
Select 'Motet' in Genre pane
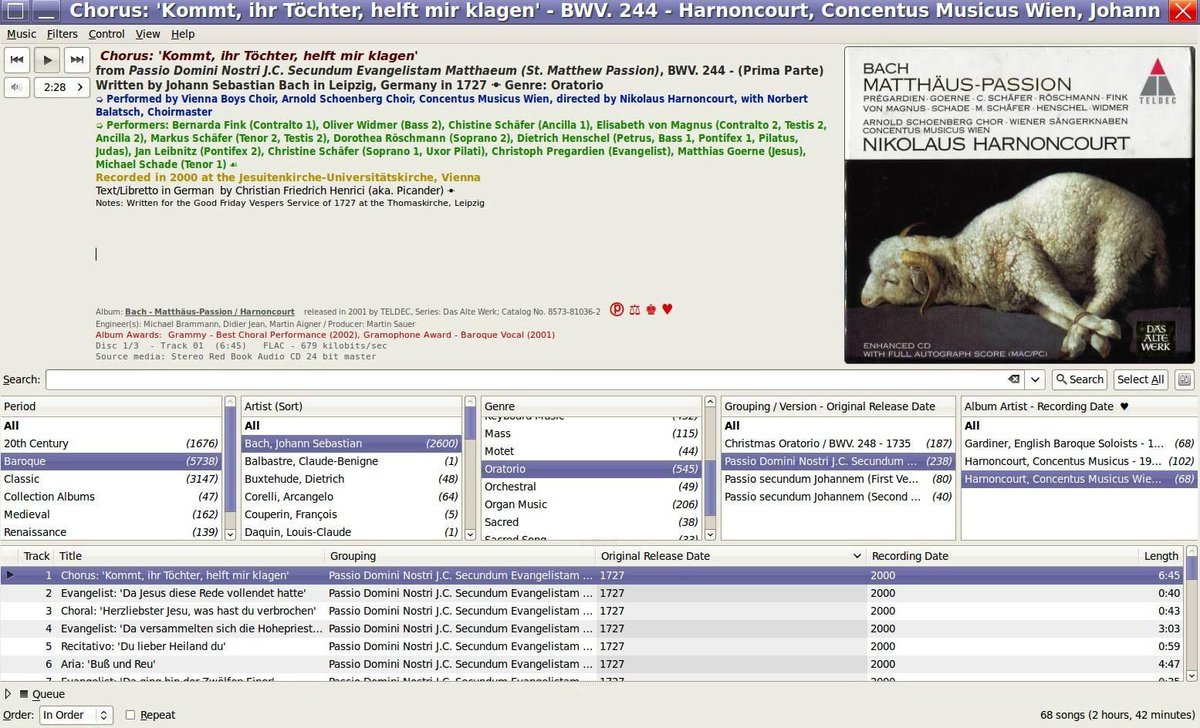[x=592, y=452]
